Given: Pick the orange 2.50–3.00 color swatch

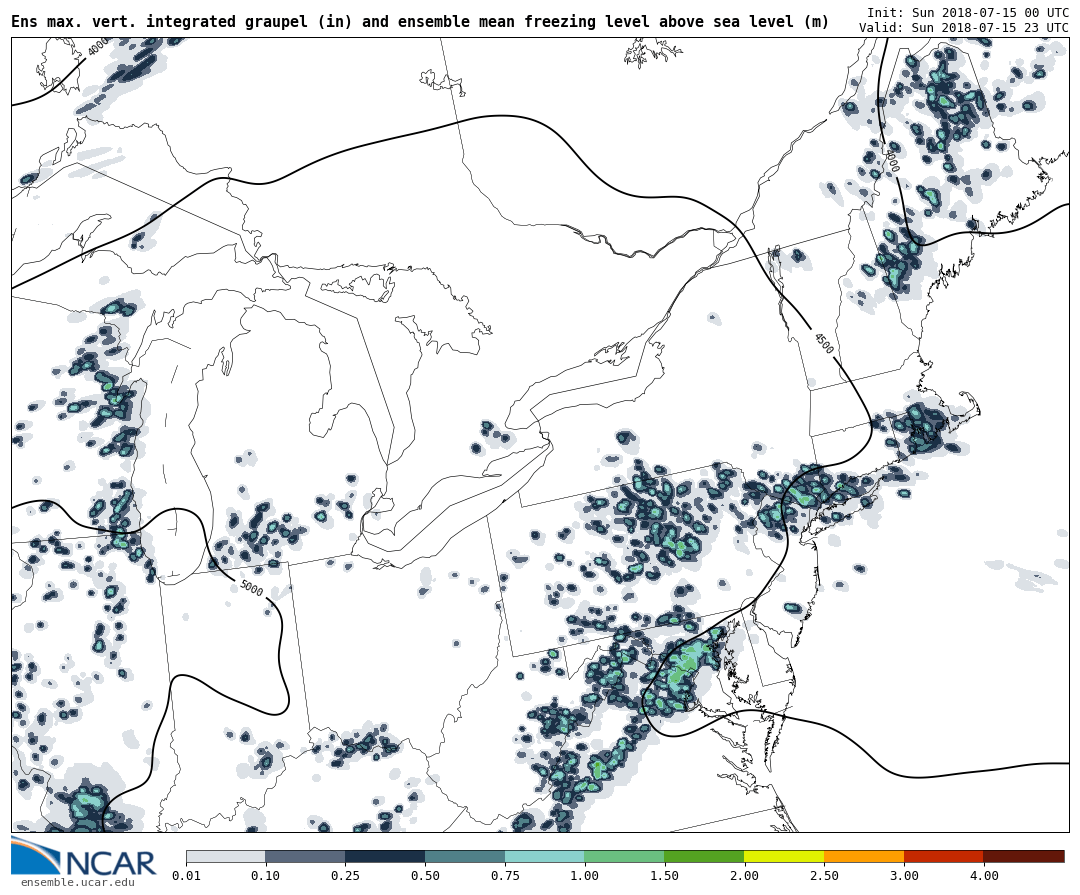Looking at the screenshot, I should [864, 857].
